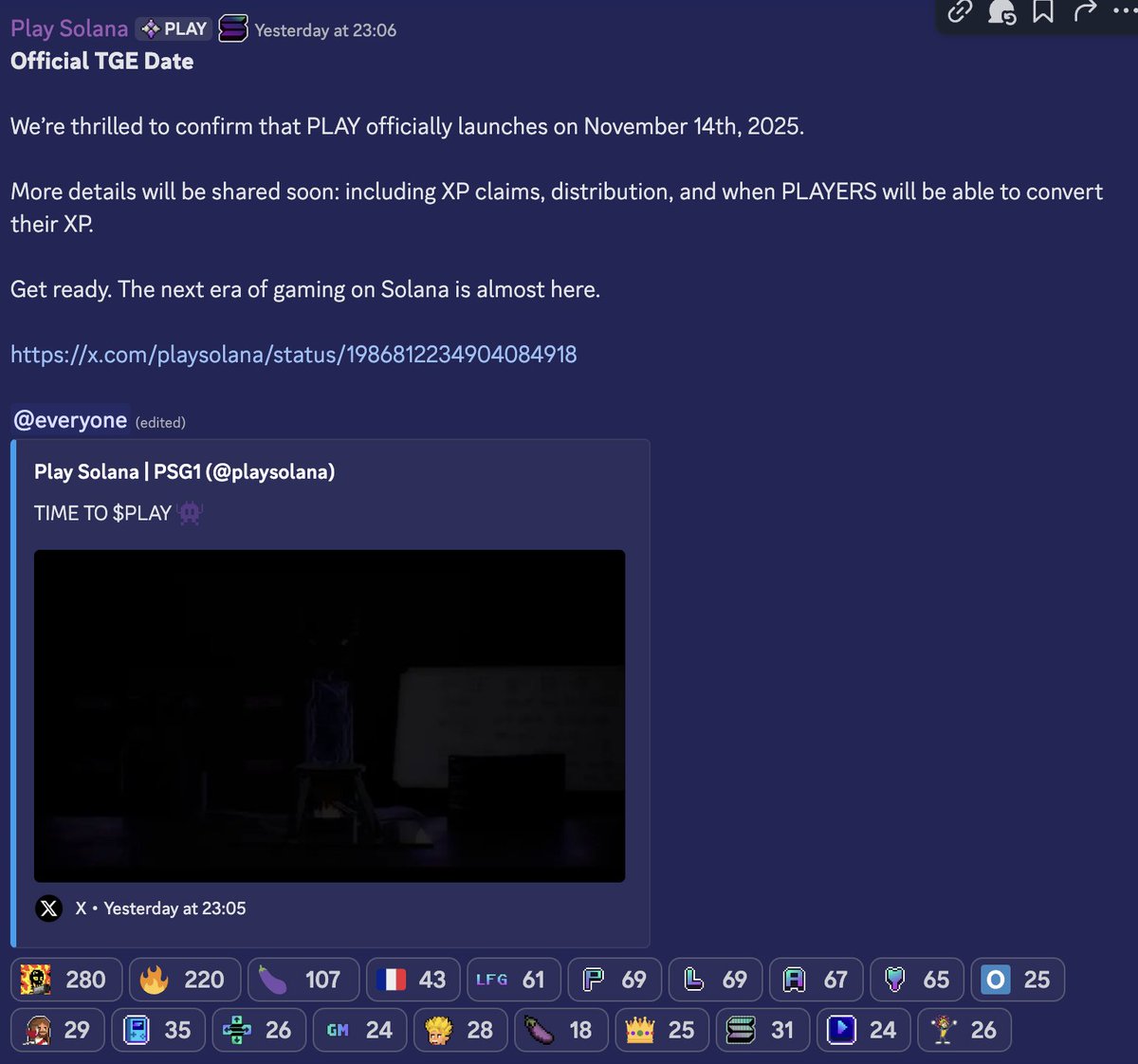Toggle the eggplant reaction with 107
Image resolution: width=1138 pixels, height=1064 pixels.
pyautogui.click(x=303, y=980)
